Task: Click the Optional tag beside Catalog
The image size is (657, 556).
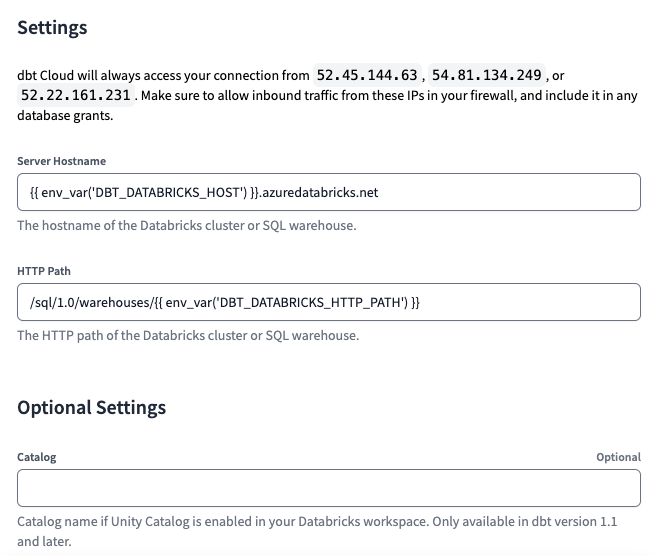Action: tap(618, 457)
